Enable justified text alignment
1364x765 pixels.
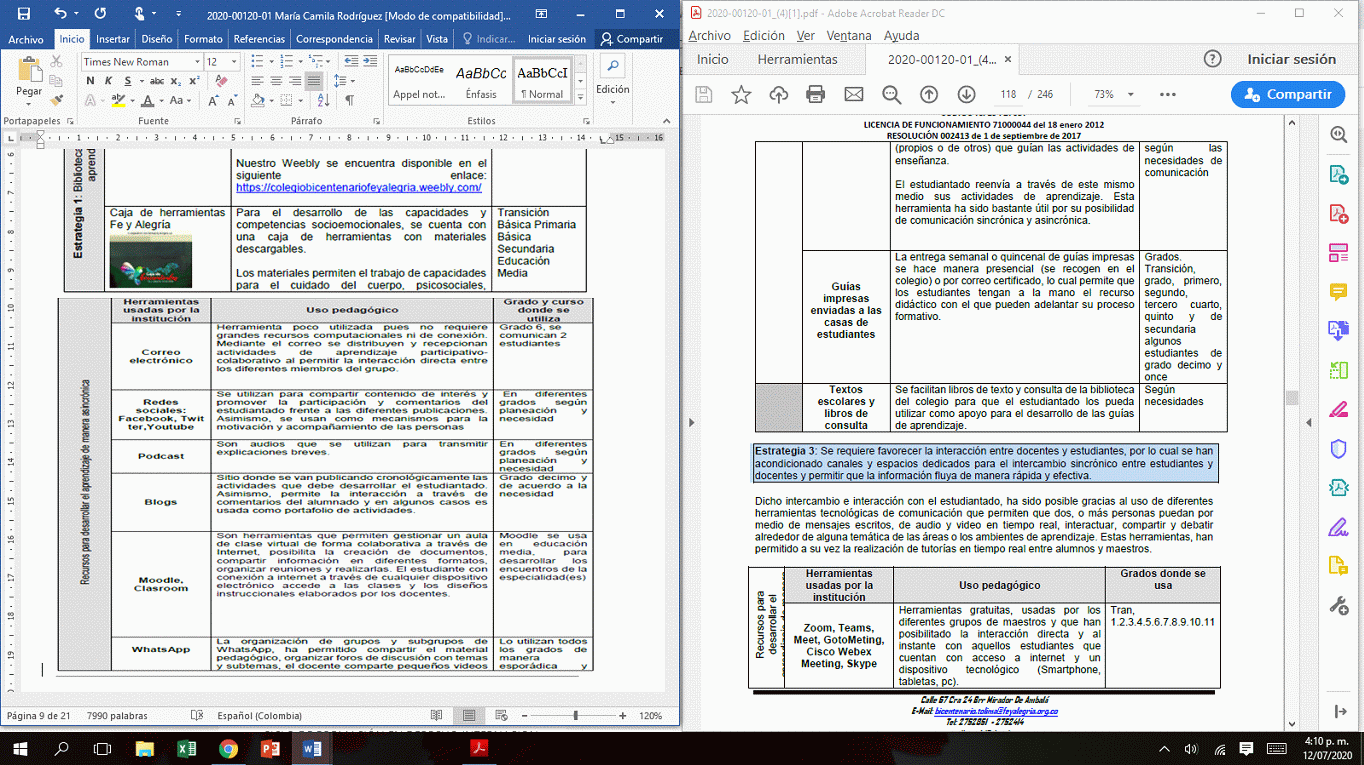(x=313, y=81)
